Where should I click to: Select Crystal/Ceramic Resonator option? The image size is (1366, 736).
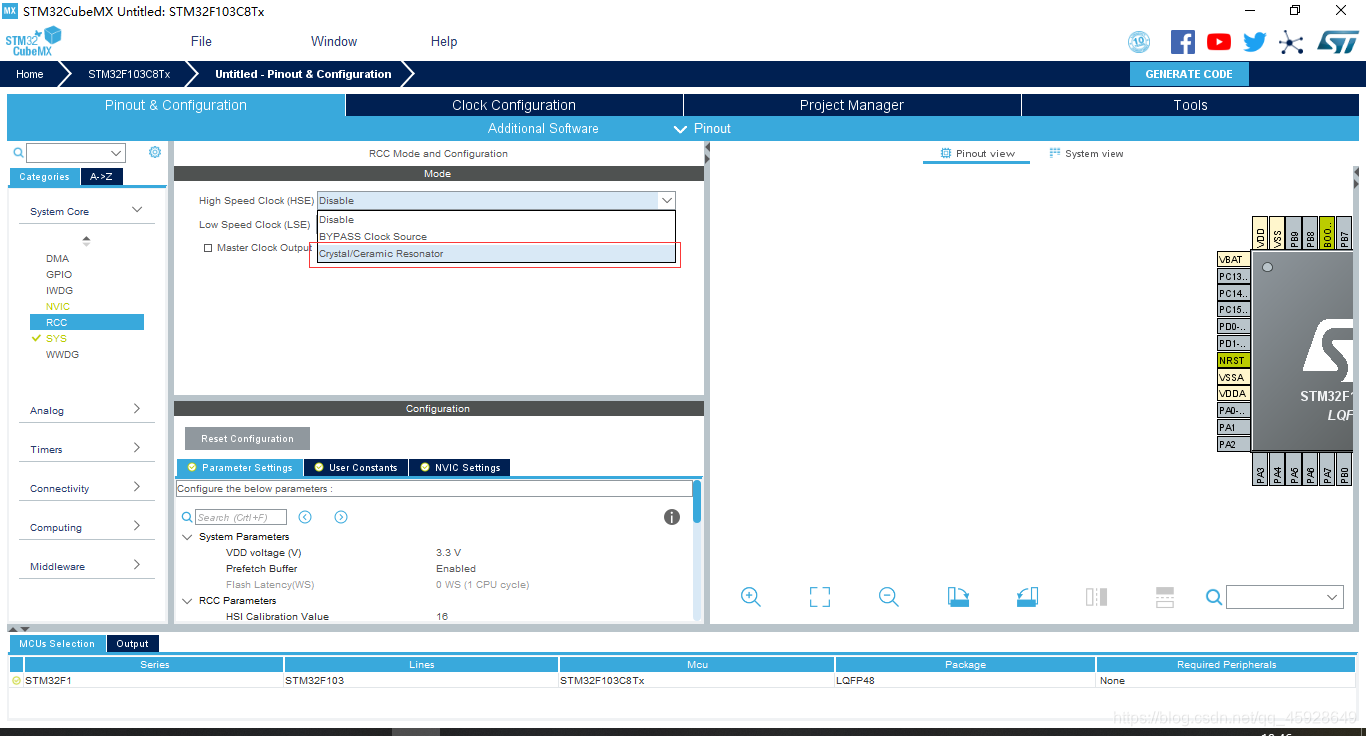click(496, 253)
